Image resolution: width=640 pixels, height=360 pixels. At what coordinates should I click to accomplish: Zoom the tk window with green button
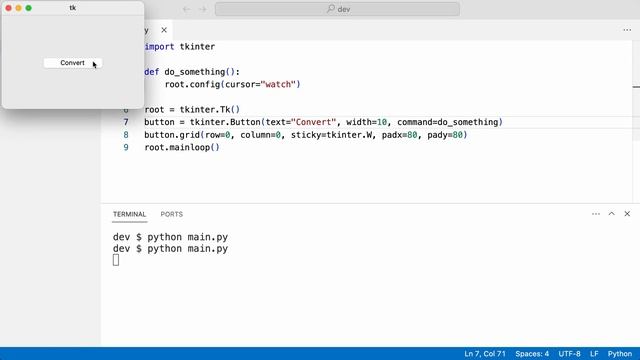[29, 8]
